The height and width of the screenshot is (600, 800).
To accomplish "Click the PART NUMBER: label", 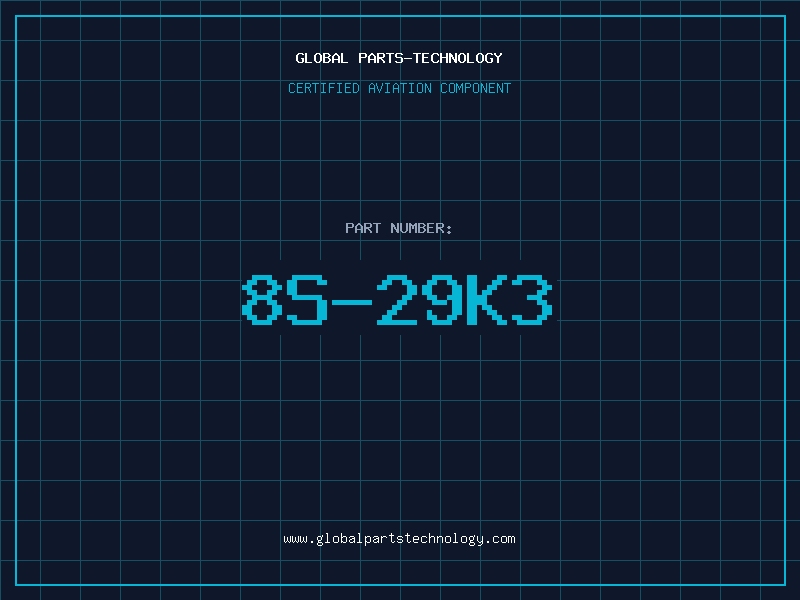I will click(x=399, y=228).
